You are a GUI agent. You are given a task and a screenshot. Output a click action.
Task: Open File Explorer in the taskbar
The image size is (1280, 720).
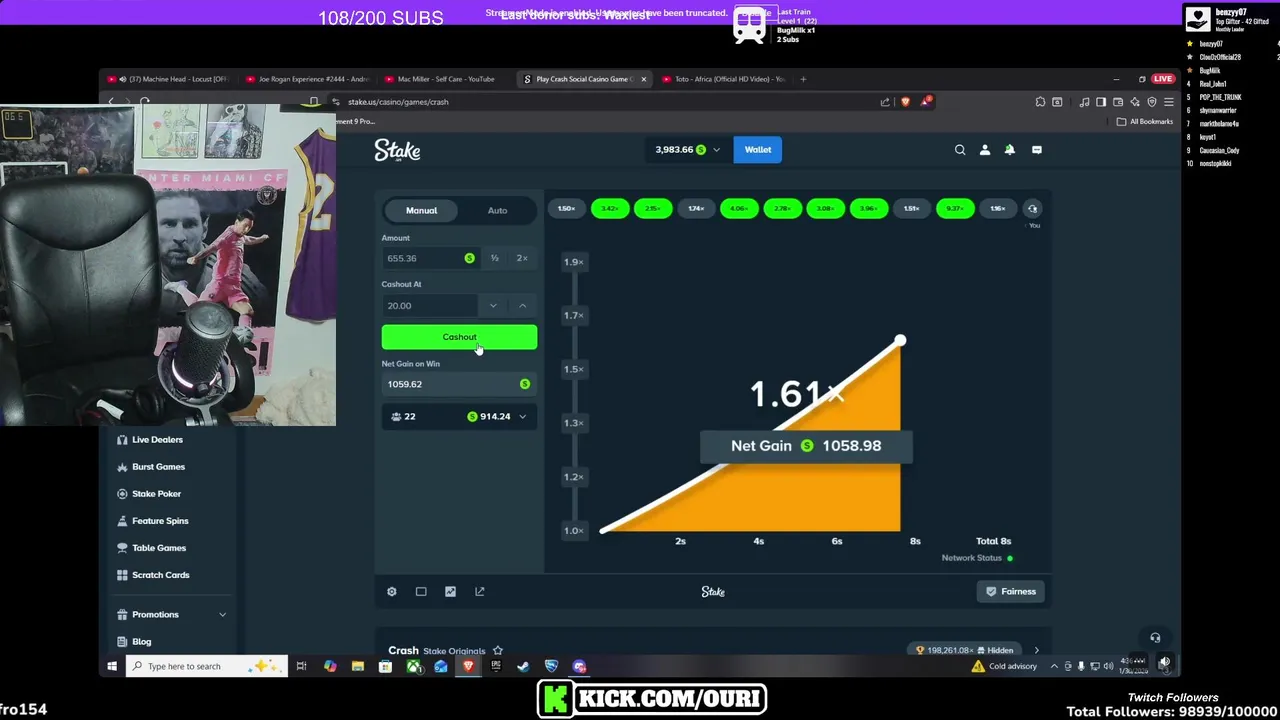tap(357, 666)
